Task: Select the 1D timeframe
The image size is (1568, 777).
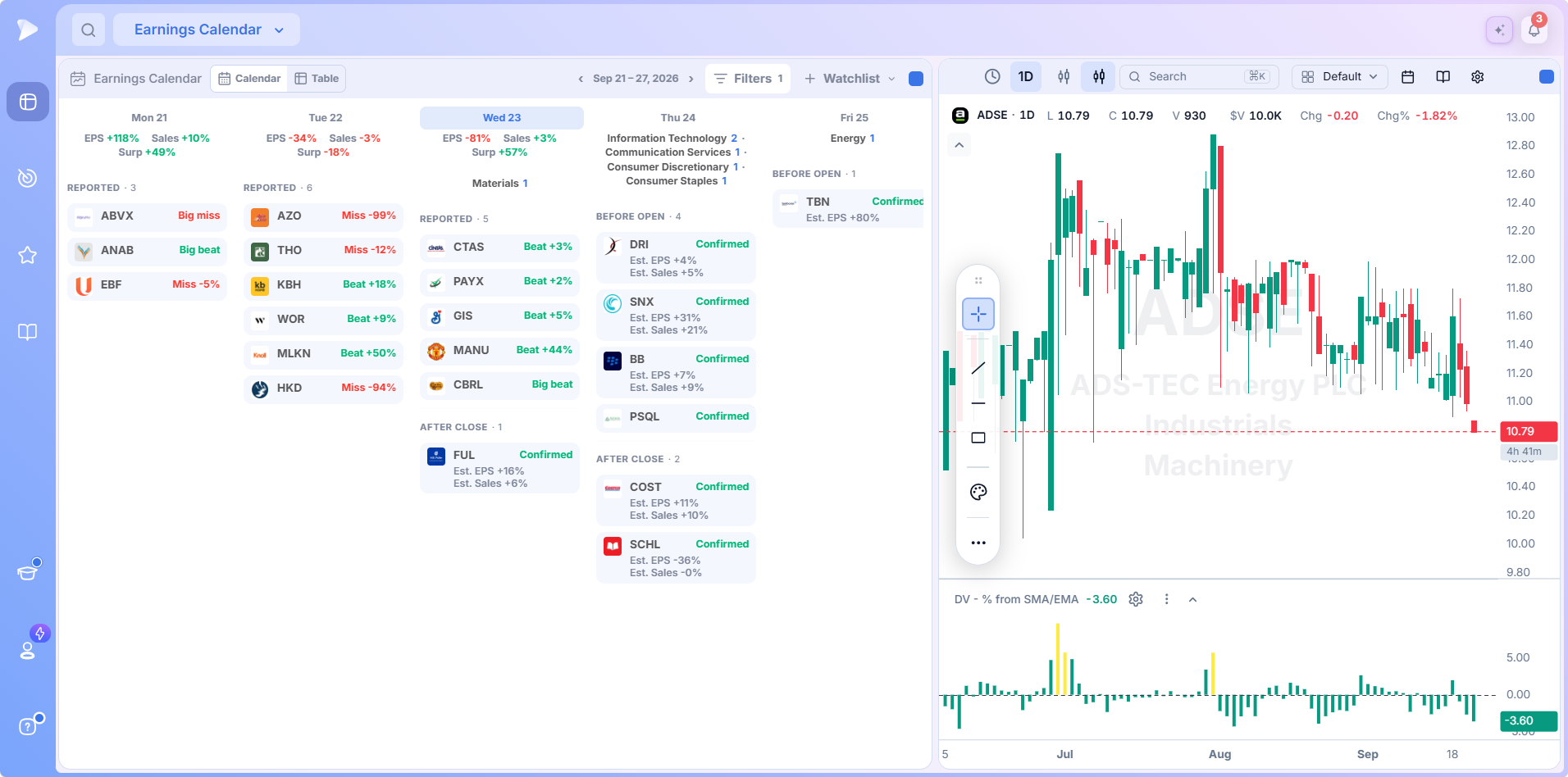Action: pyautogui.click(x=1025, y=76)
